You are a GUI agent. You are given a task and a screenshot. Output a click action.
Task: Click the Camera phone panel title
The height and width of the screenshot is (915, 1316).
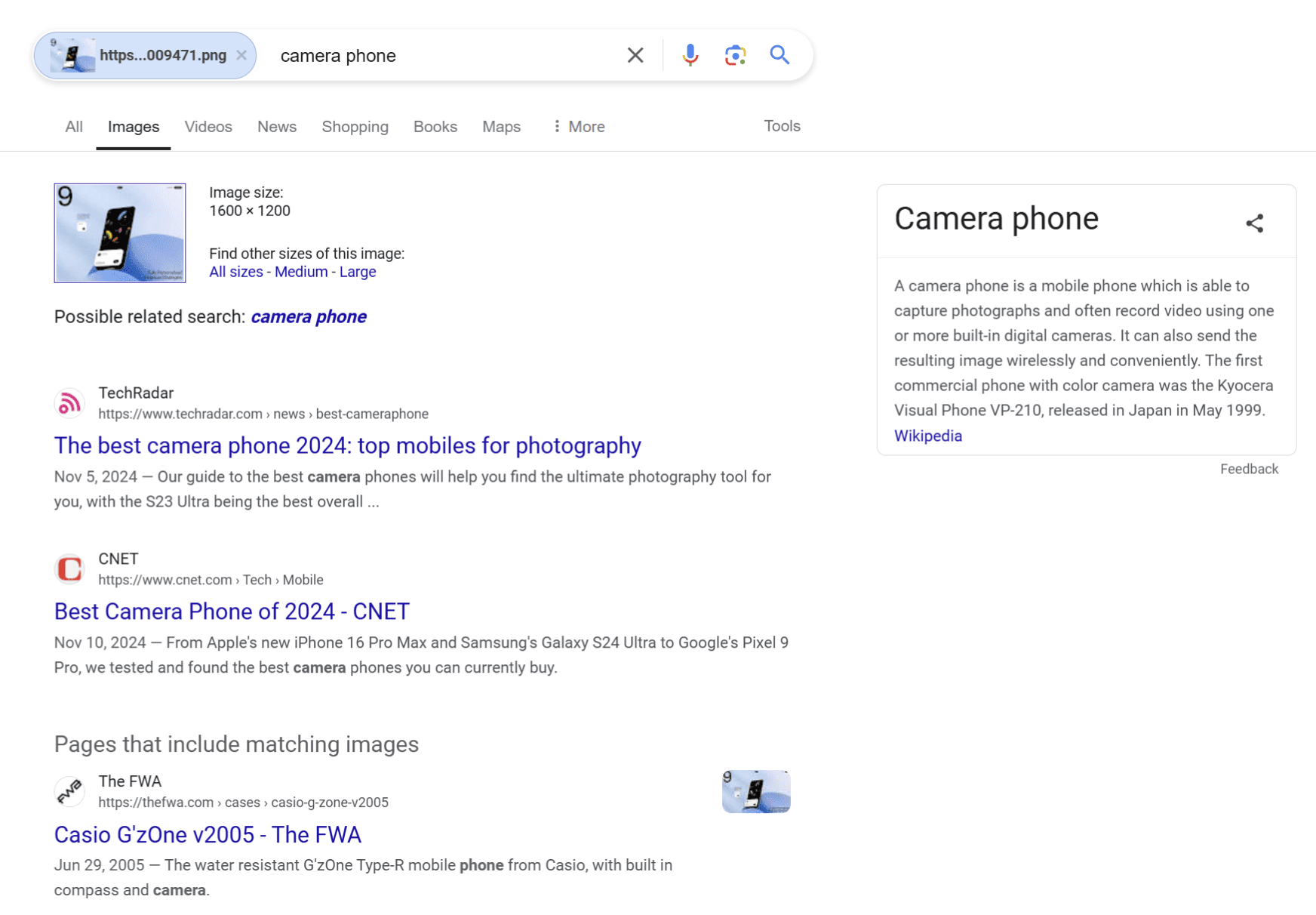pyautogui.click(x=996, y=219)
